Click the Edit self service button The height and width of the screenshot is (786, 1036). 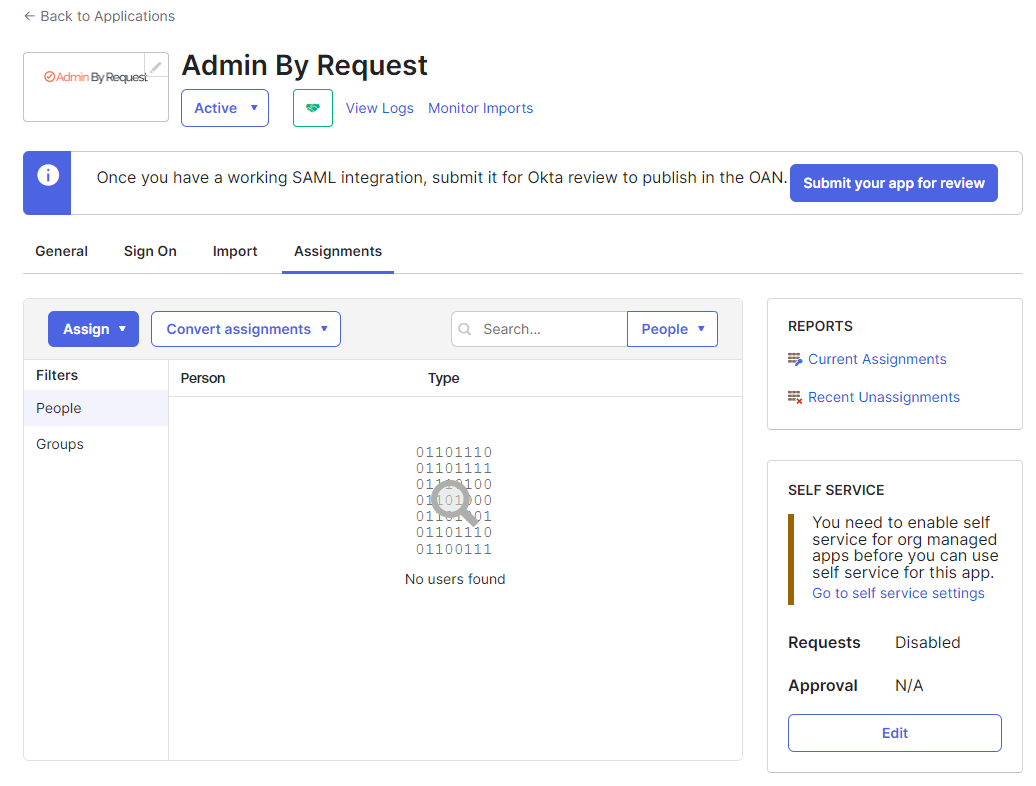click(895, 733)
